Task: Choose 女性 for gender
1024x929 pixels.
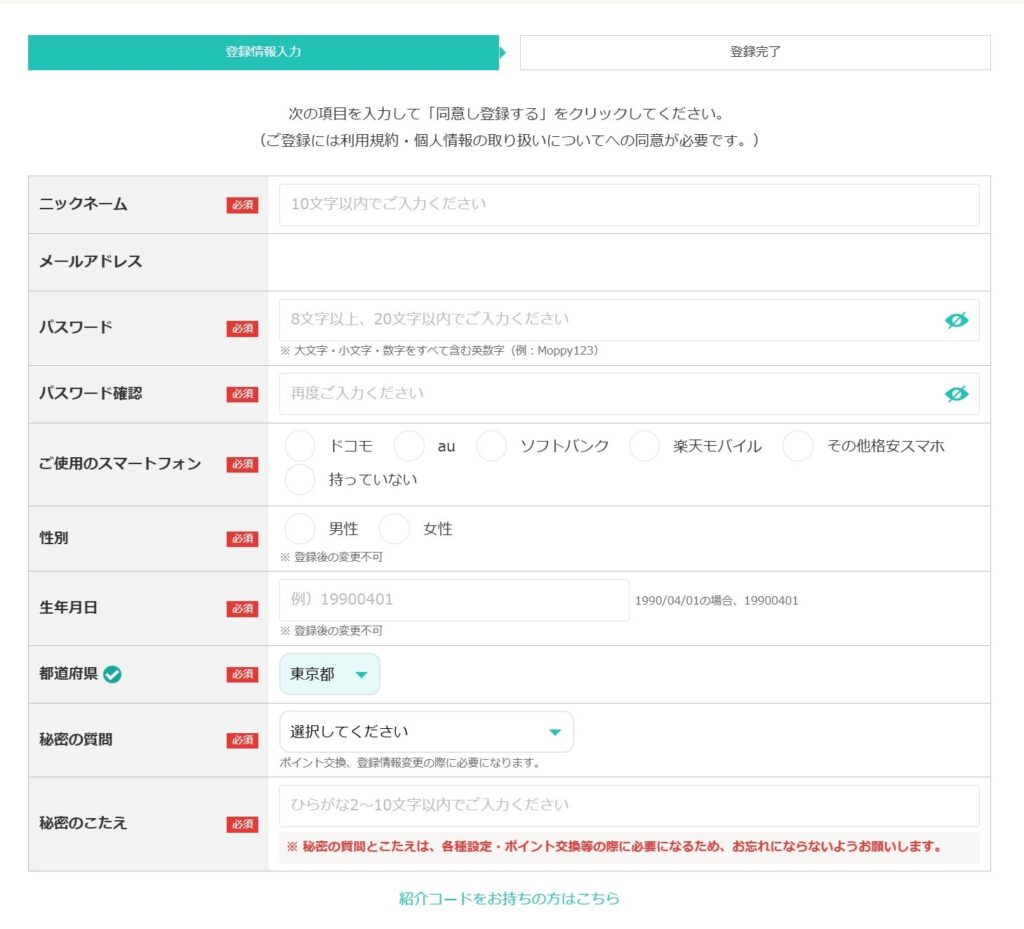Action: (x=394, y=529)
